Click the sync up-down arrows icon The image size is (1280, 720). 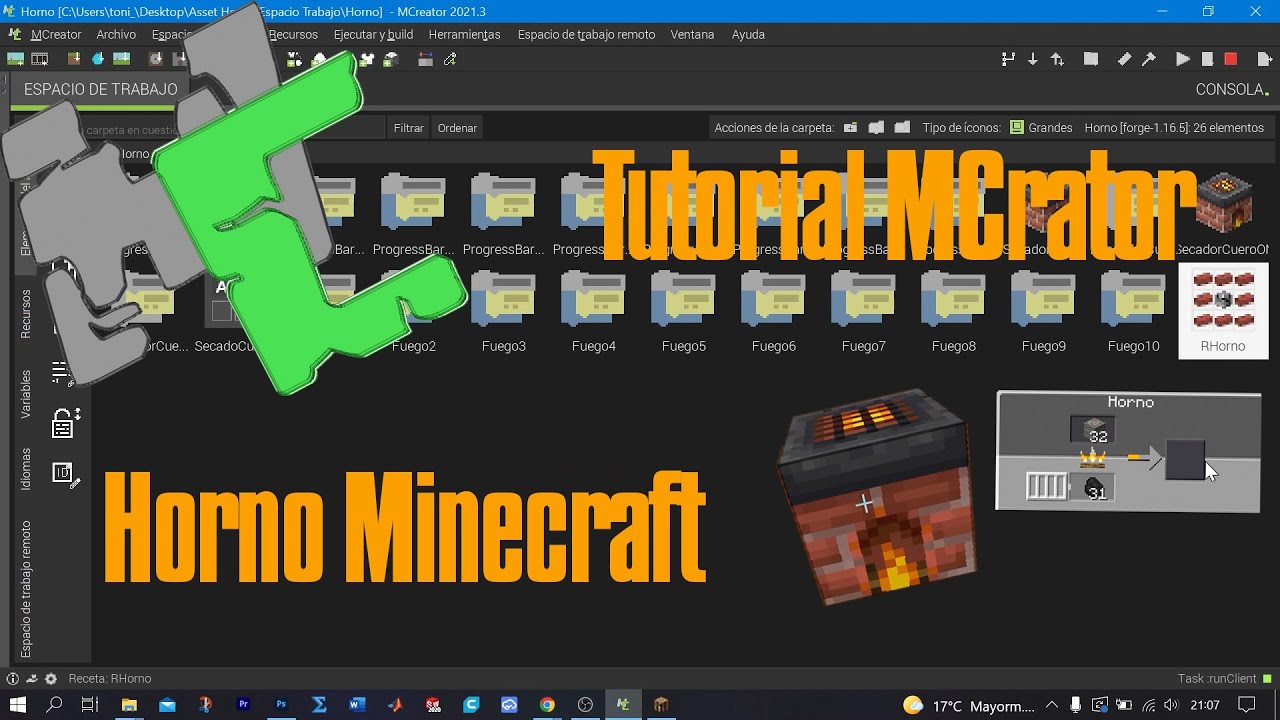click(1057, 59)
